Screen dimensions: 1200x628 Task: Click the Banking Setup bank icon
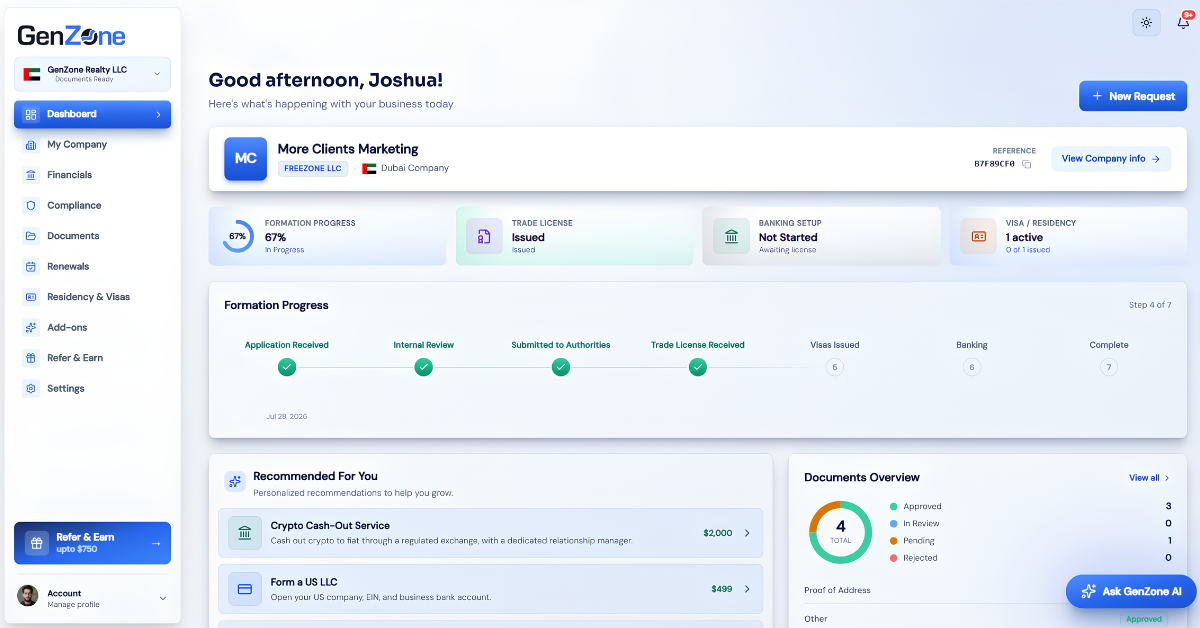pos(731,237)
